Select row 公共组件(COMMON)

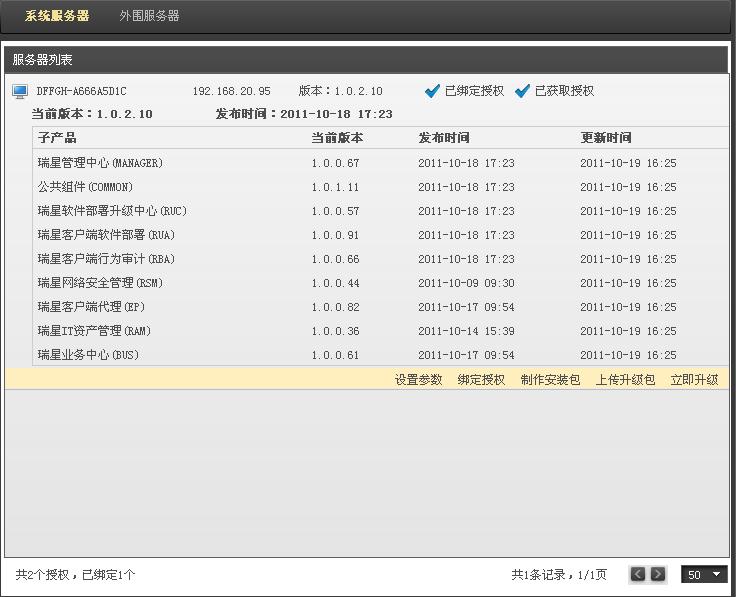click(380, 187)
